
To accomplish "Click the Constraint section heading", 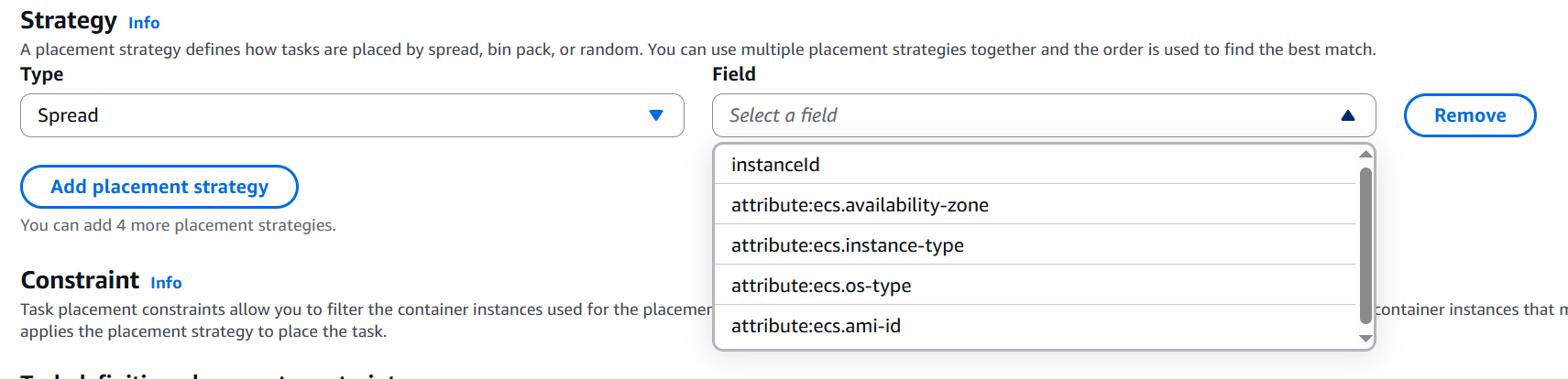I will (x=80, y=280).
